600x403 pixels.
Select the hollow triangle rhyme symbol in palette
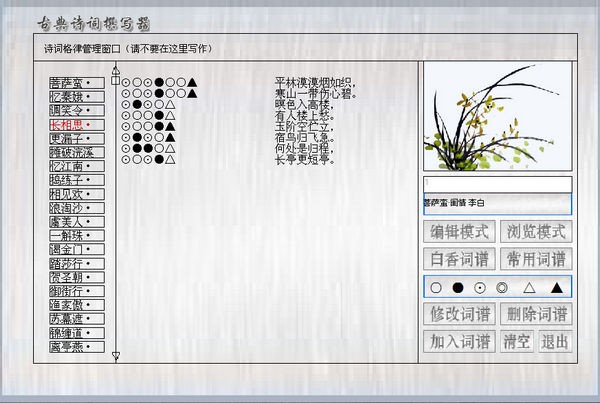pos(529,287)
